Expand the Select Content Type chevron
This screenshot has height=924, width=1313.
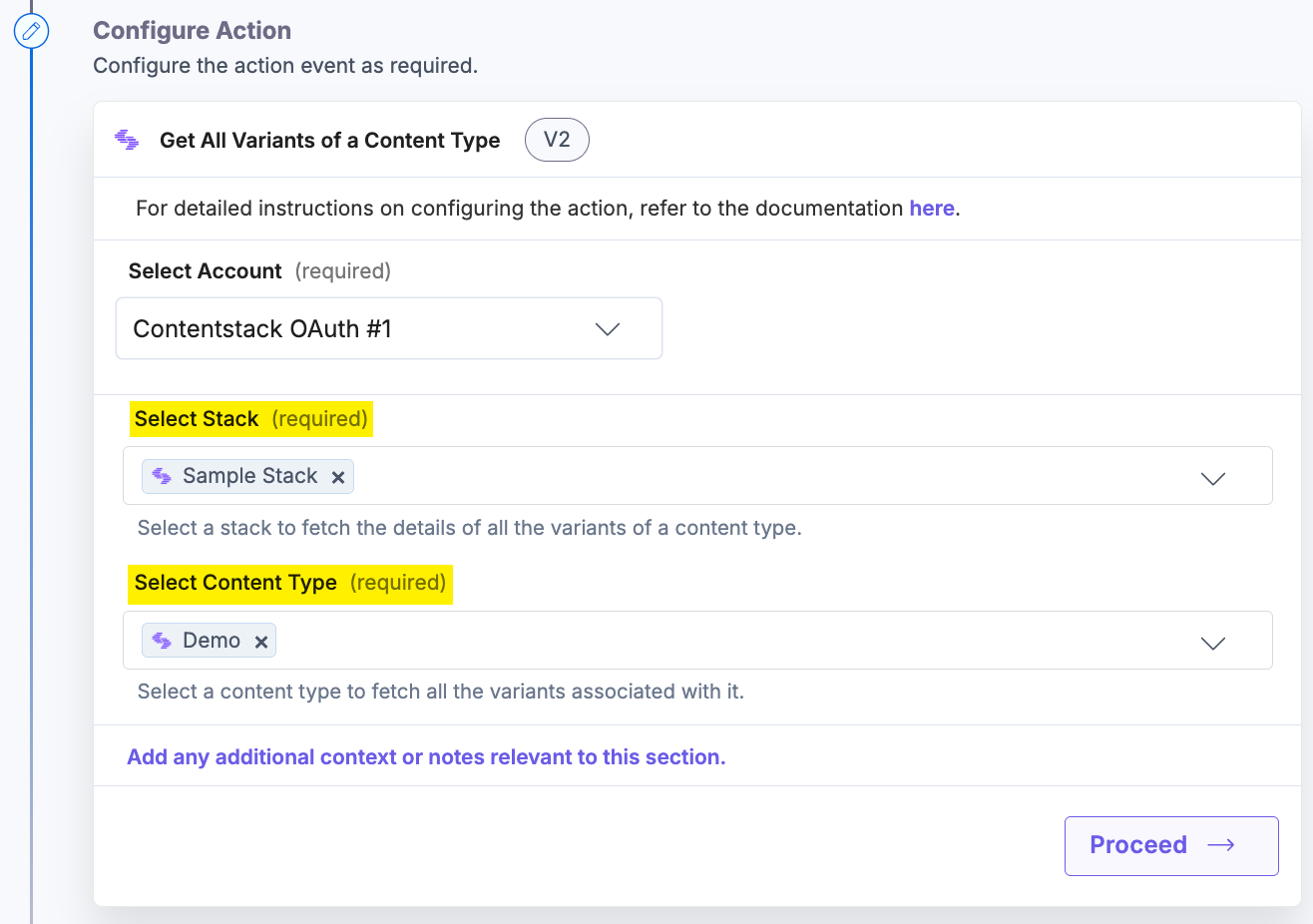tap(1213, 644)
